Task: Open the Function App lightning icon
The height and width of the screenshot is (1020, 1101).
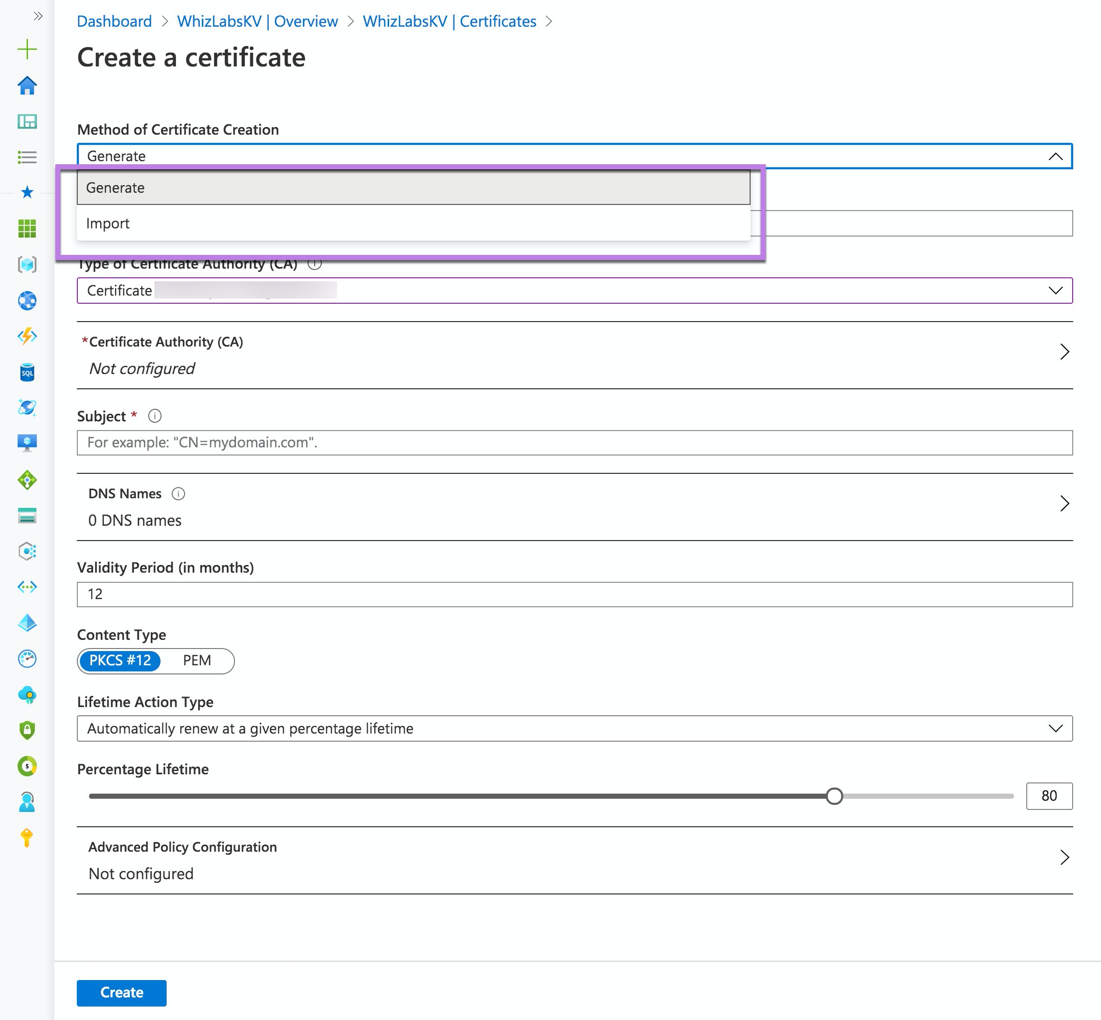Action: point(27,336)
